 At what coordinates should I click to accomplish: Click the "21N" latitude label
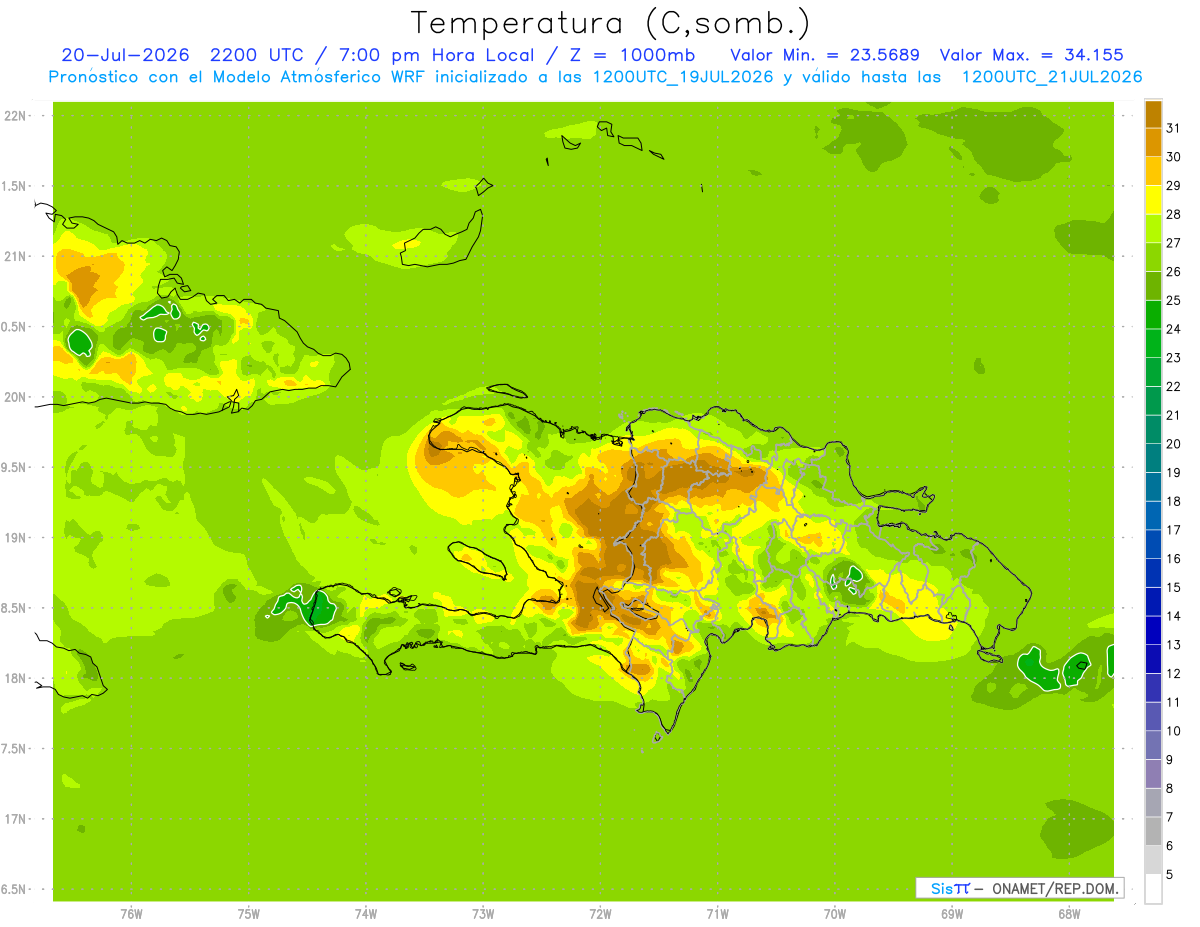point(15,257)
